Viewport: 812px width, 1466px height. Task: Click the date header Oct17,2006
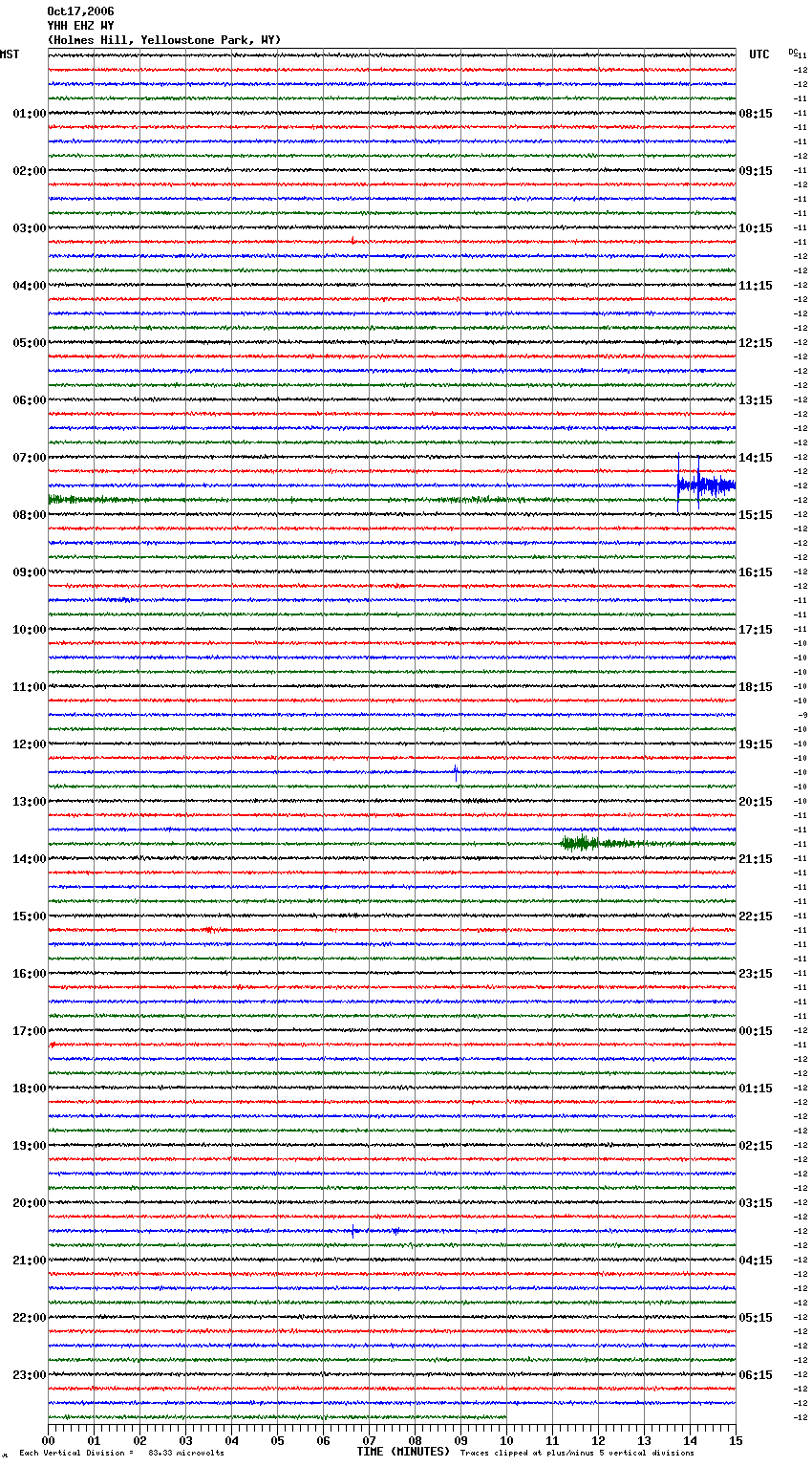click(80, 11)
